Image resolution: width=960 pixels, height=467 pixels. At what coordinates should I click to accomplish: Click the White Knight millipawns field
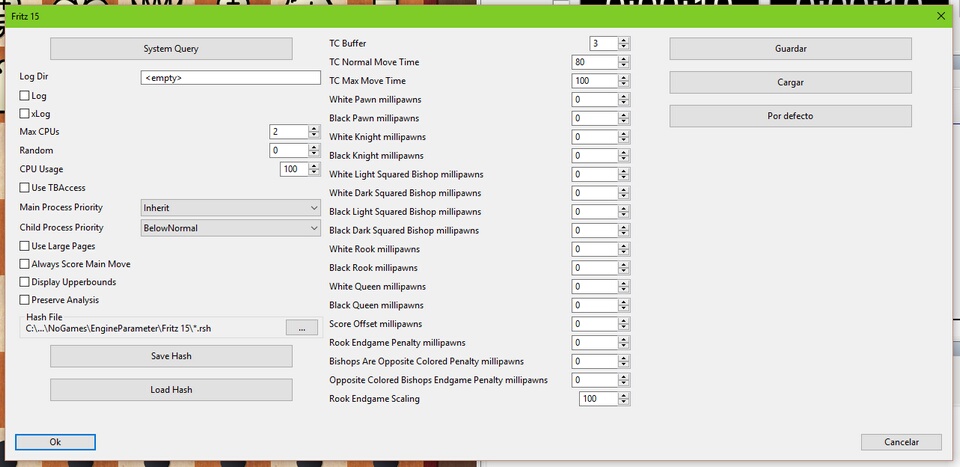594,136
